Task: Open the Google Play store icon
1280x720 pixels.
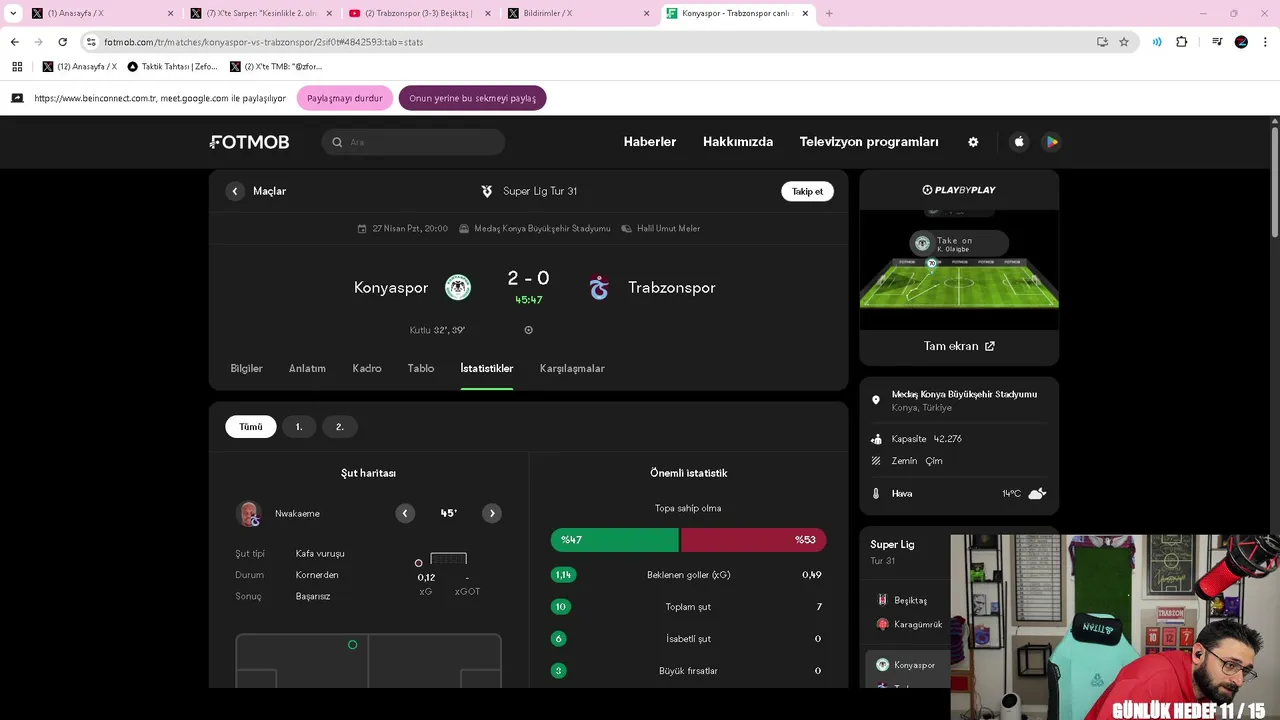Action: pos(1051,142)
